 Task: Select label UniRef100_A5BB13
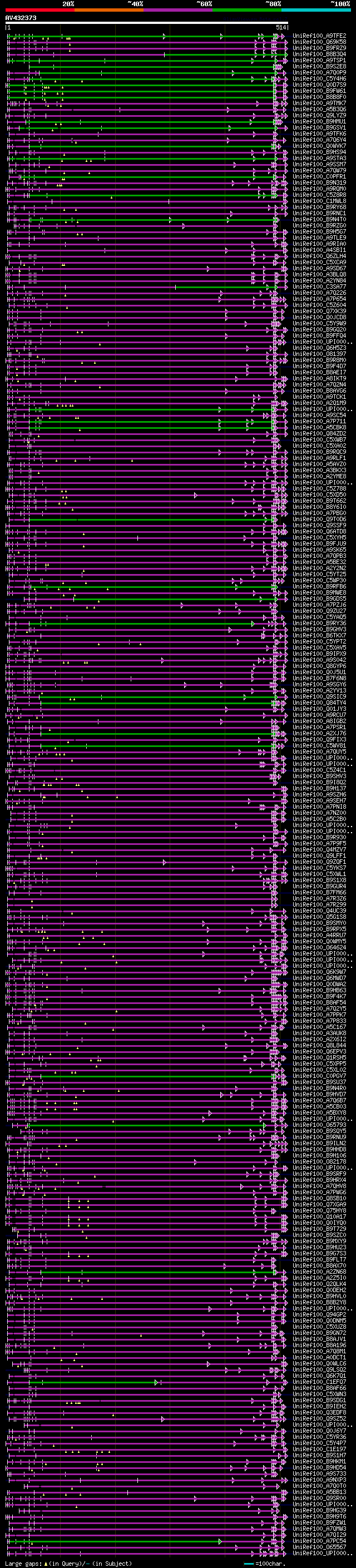[x=319, y=1492]
